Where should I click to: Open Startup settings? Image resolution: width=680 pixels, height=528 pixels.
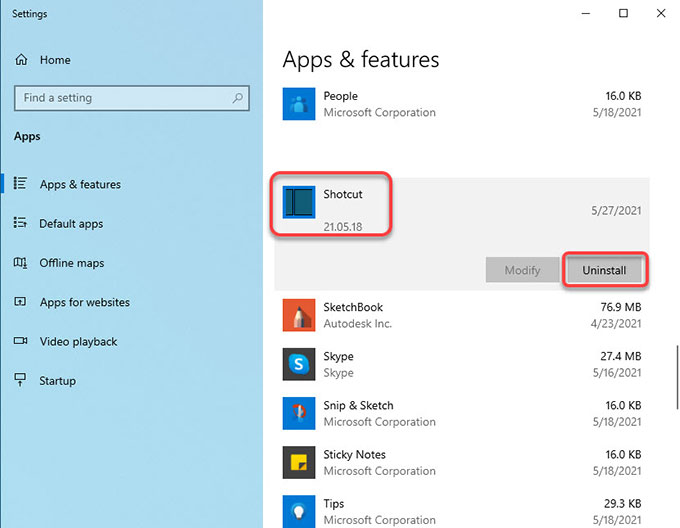57,381
